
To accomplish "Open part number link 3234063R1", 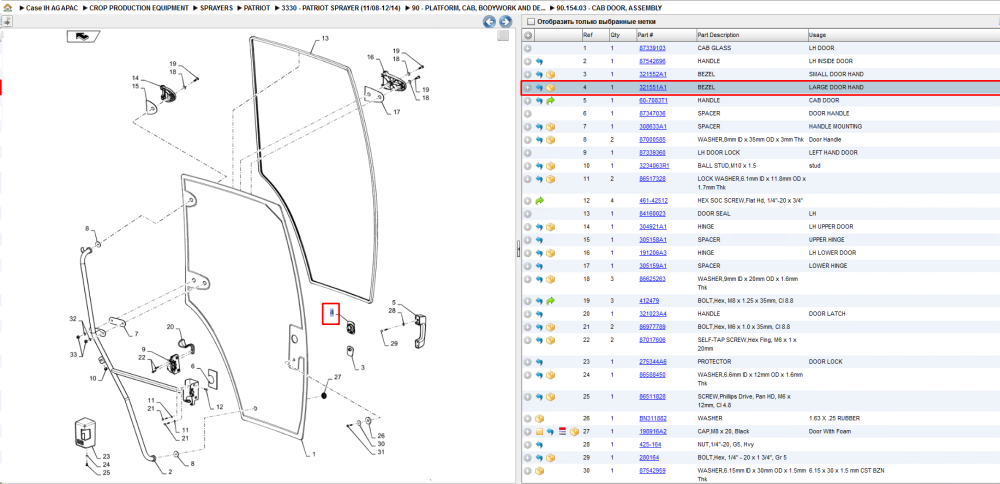I will [654, 166].
